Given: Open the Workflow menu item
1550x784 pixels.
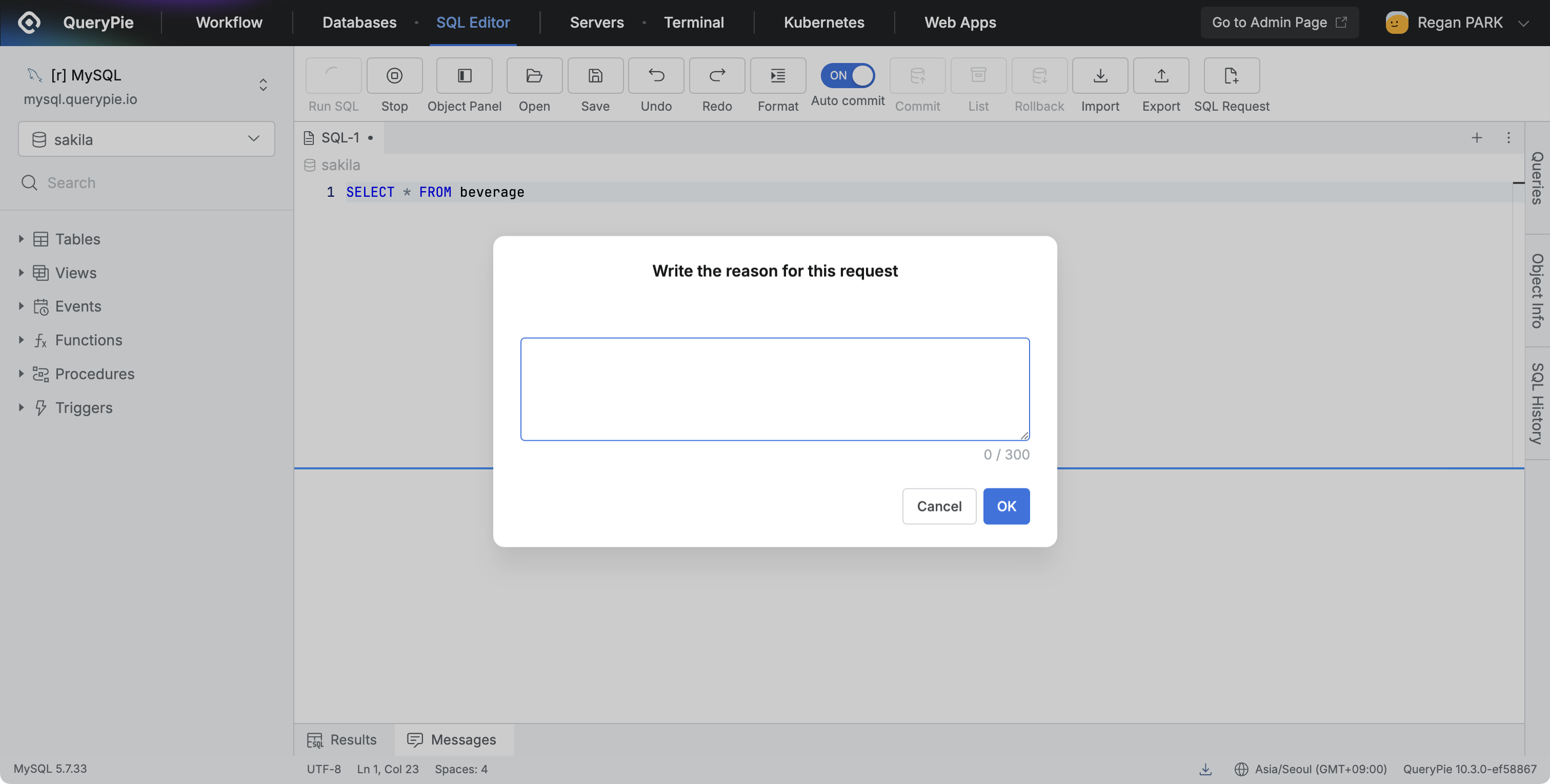Looking at the screenshot, I should (x=229, y=23).
